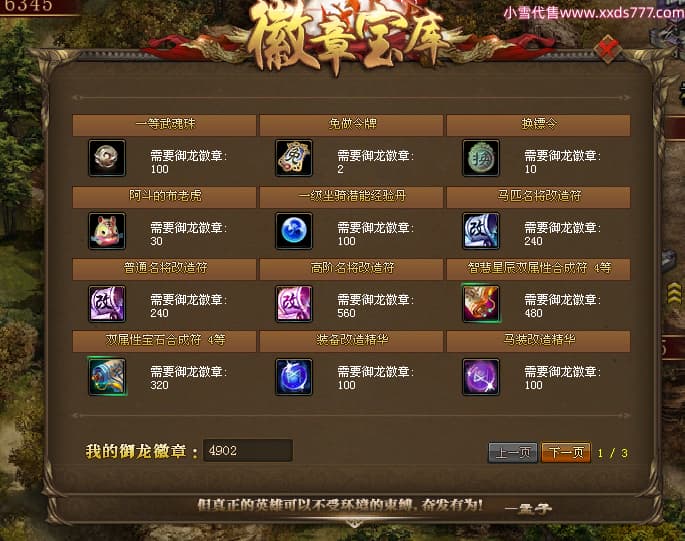This screenshot has width=685, height=541.
Task: Select the 装备改造精华 blue orb icon
Action: 294,377
